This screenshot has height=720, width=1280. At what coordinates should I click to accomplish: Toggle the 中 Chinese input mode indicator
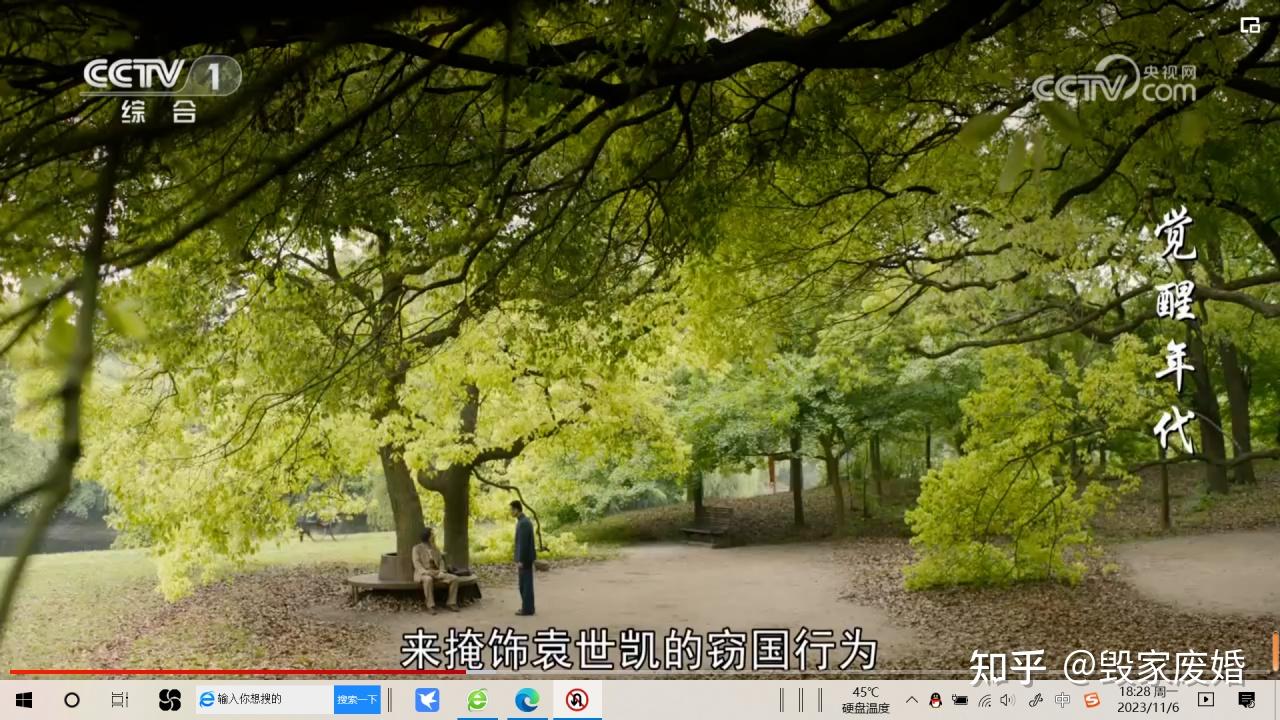point(1062,700)
